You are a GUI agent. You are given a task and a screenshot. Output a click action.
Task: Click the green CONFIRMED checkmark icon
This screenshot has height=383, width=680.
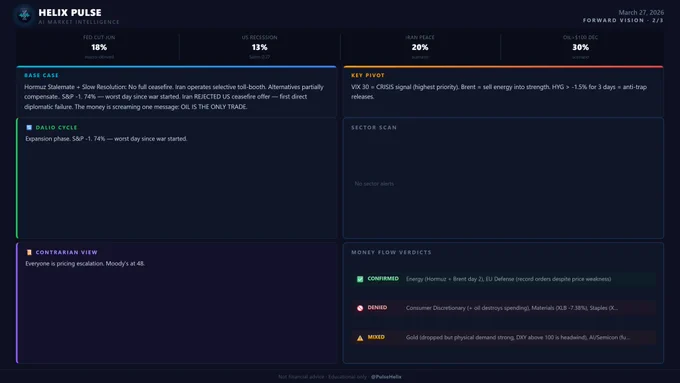coord(360,279)
